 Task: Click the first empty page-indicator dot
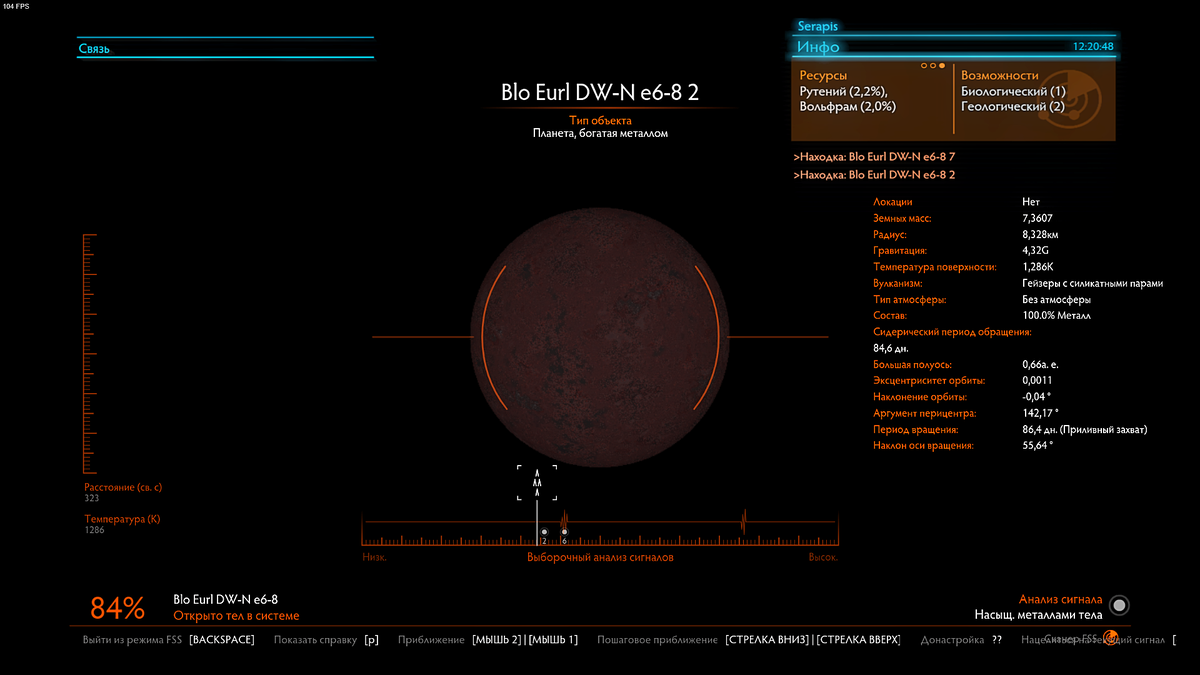[x=924, y=66]
